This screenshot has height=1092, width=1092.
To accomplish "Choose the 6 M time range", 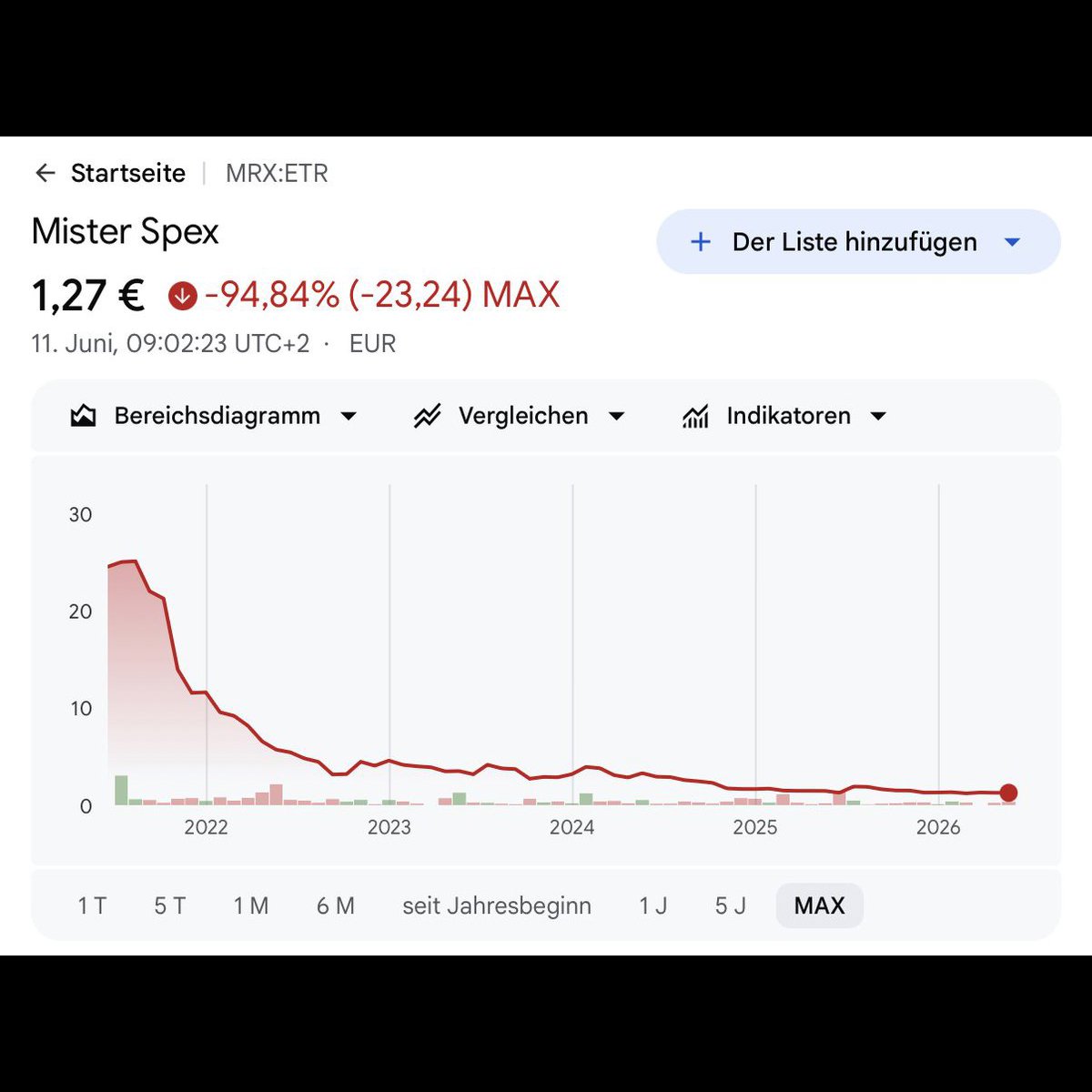I will pos(336,905).
